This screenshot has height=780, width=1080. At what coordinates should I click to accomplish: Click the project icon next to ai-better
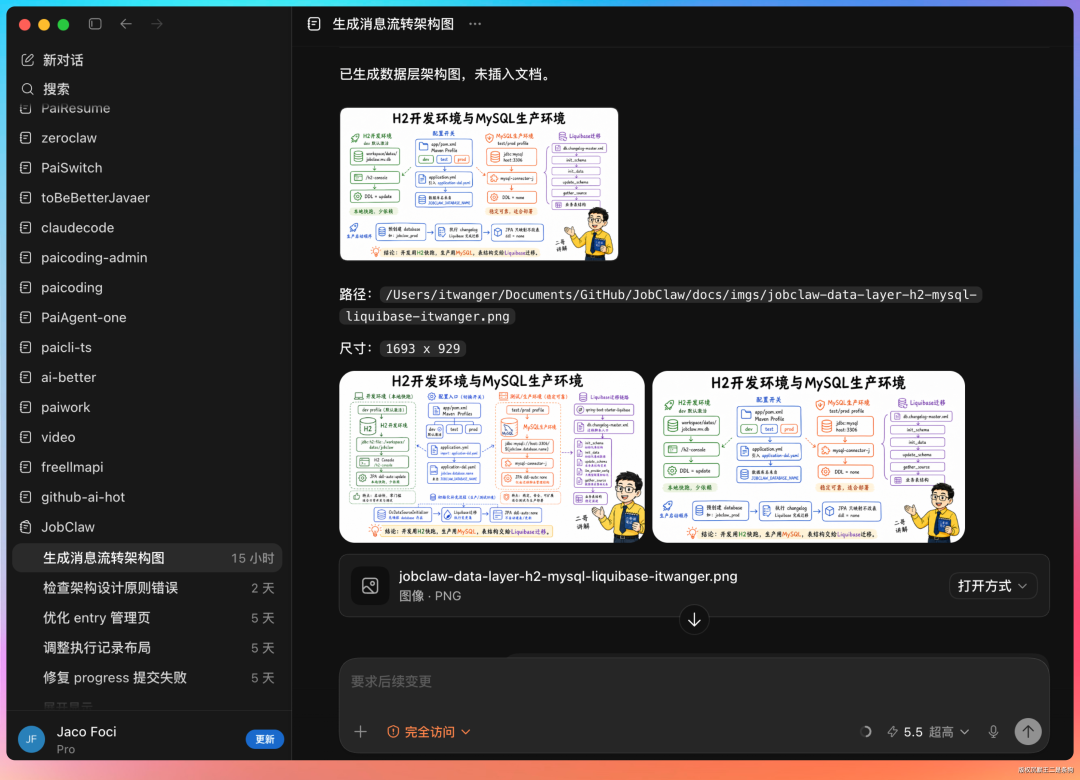[25, 378]
